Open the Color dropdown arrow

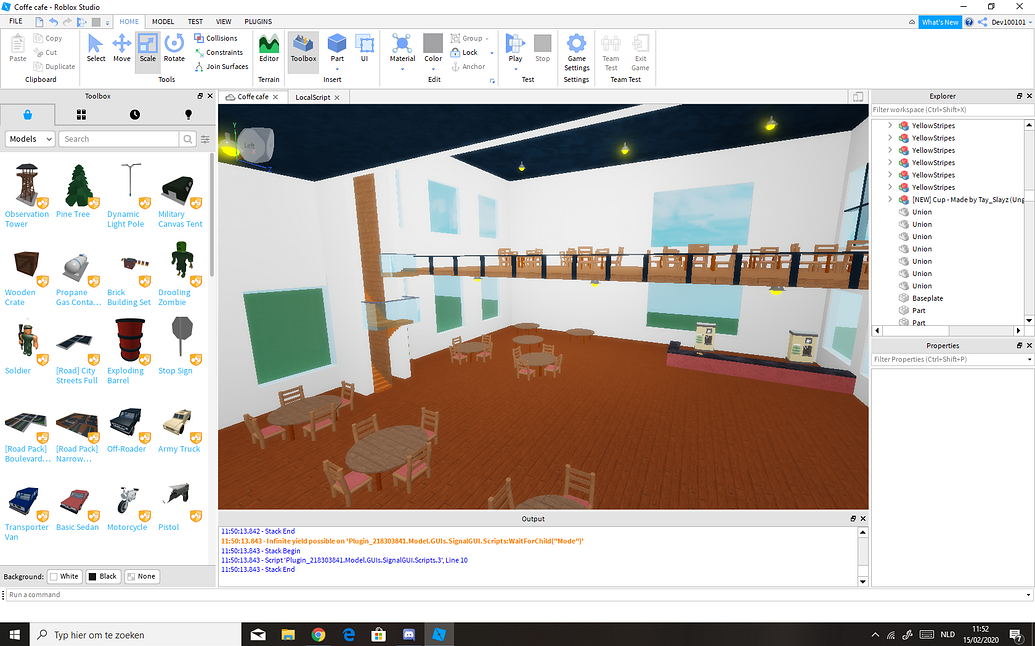pos(433,68)
